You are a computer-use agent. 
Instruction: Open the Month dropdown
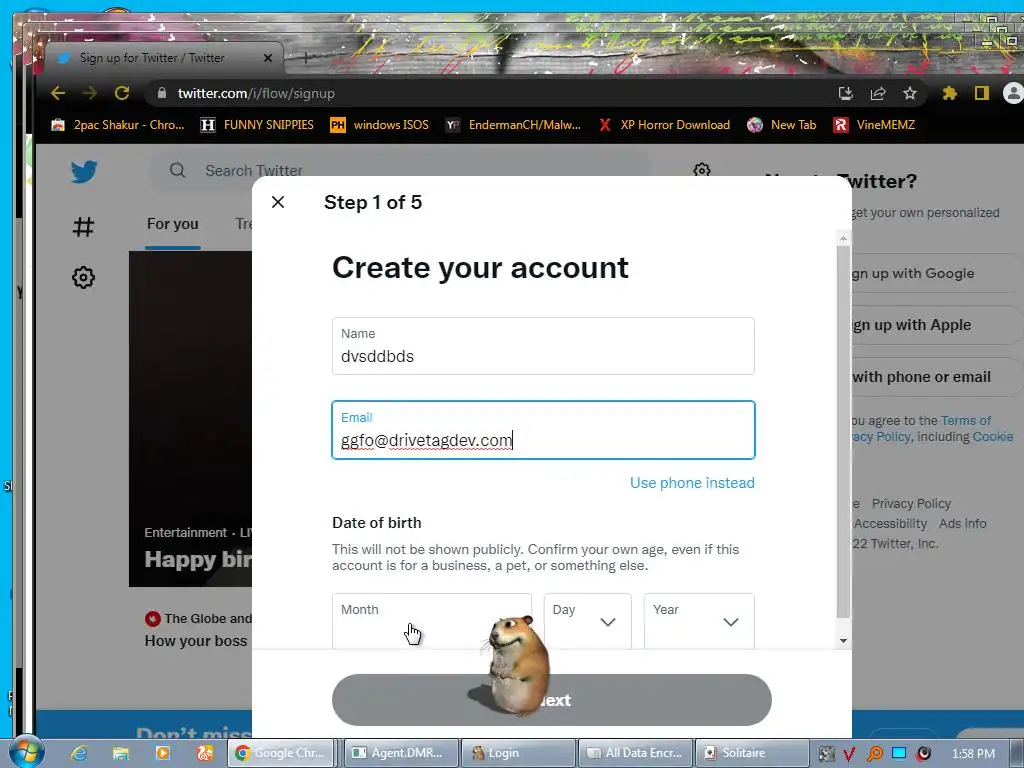[432, 620]
